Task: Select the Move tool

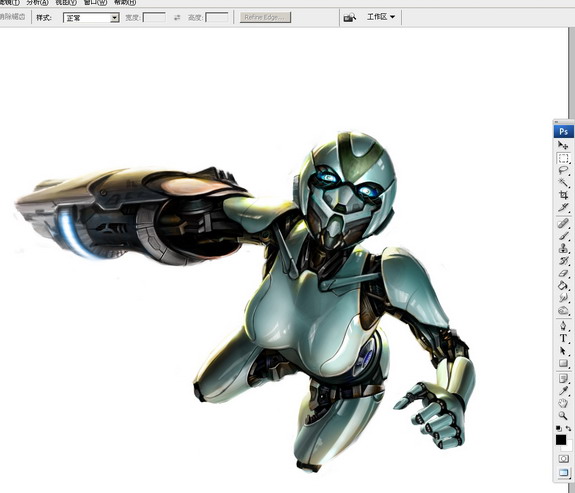Action: [x=563, y=145]
